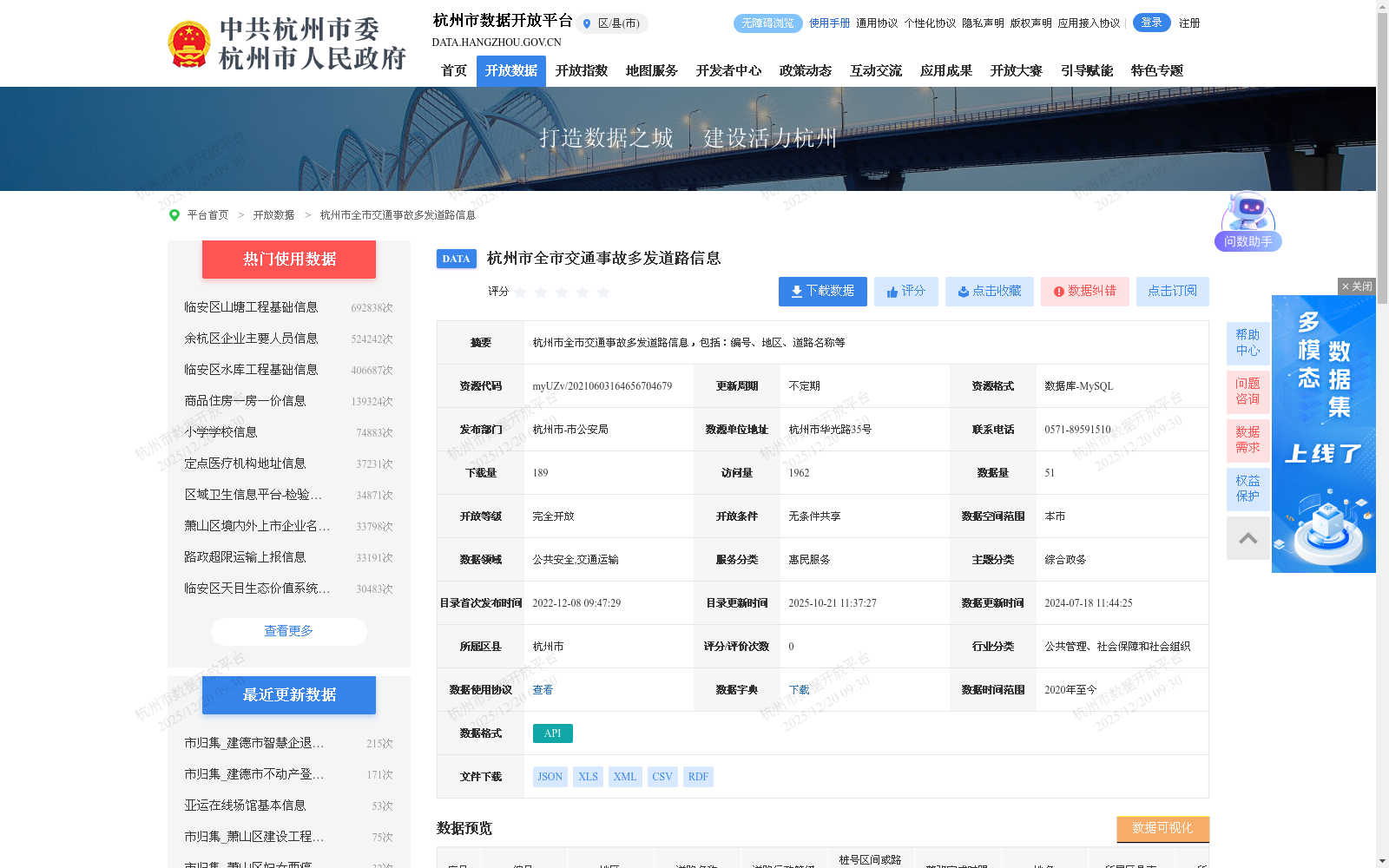Open 查看 link for 数据使用协议
The image size is (1389, 868).
tap(544, 689)
